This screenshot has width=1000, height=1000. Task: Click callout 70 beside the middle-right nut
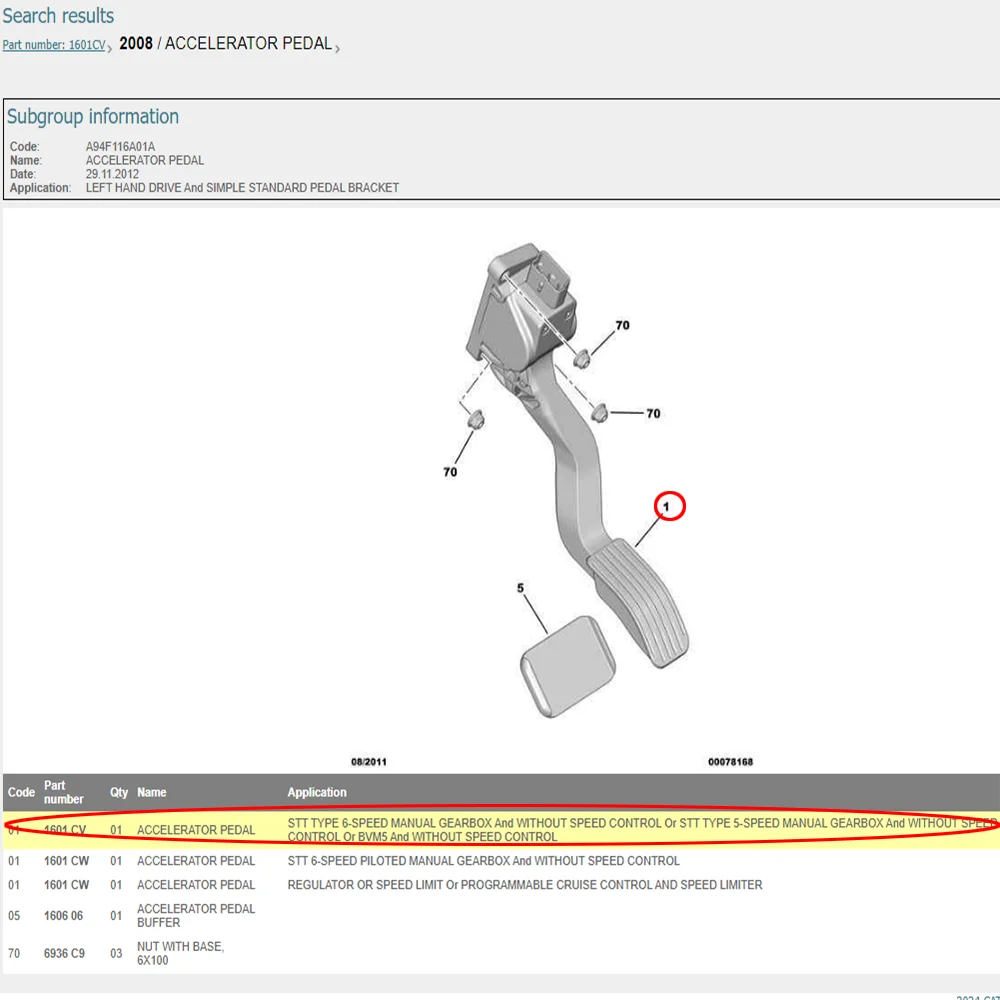pyautogui.click(x=653, y=413)
